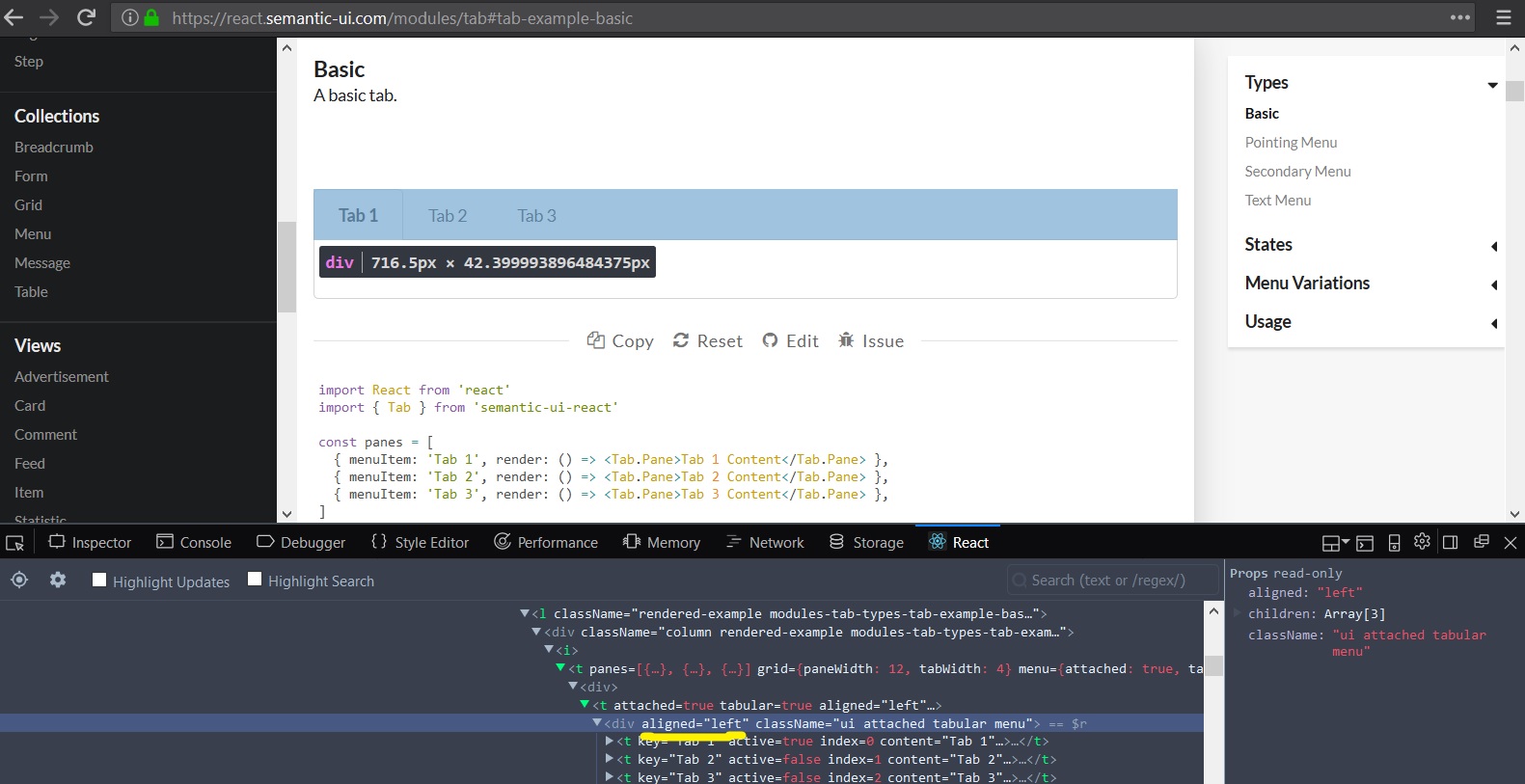Image resolution: width=1525 pixels, height=784 pixels.
Task: Go to Text Menu example link
Action: point(1277,200)
